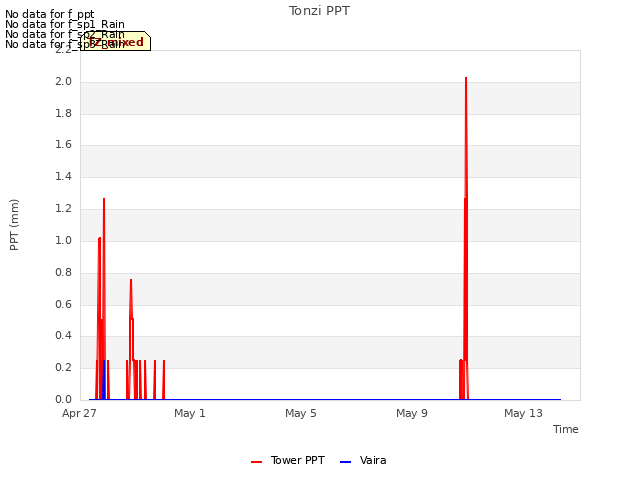
Task: Click the May 9 x-axis tick label
Action: point(412,413)
